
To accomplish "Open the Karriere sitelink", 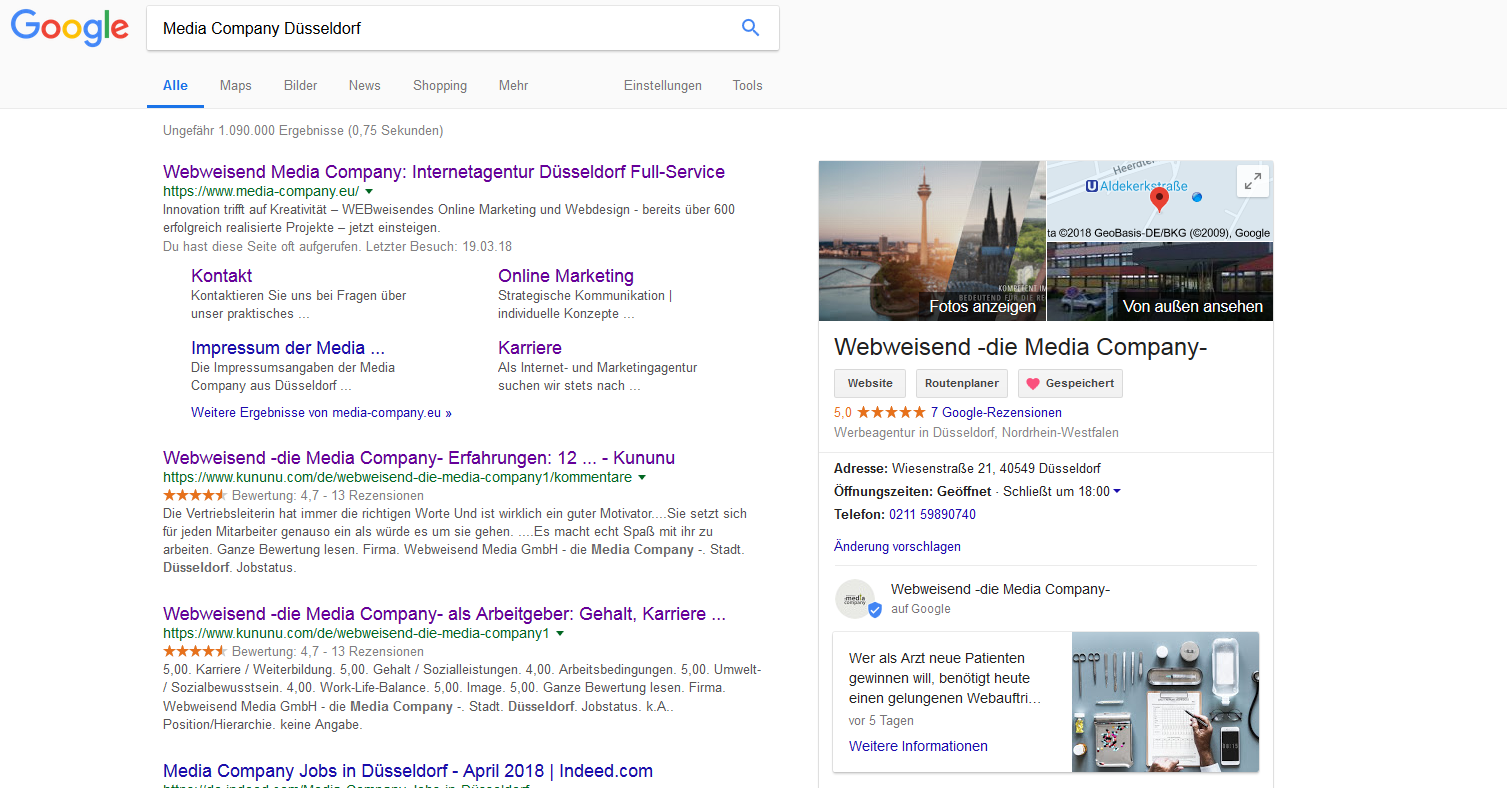I will (530, 348).
